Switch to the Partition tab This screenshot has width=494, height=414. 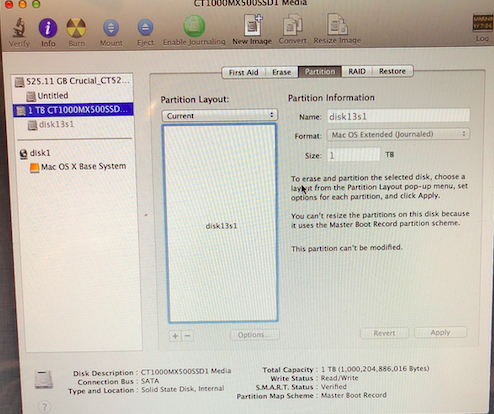320,72
